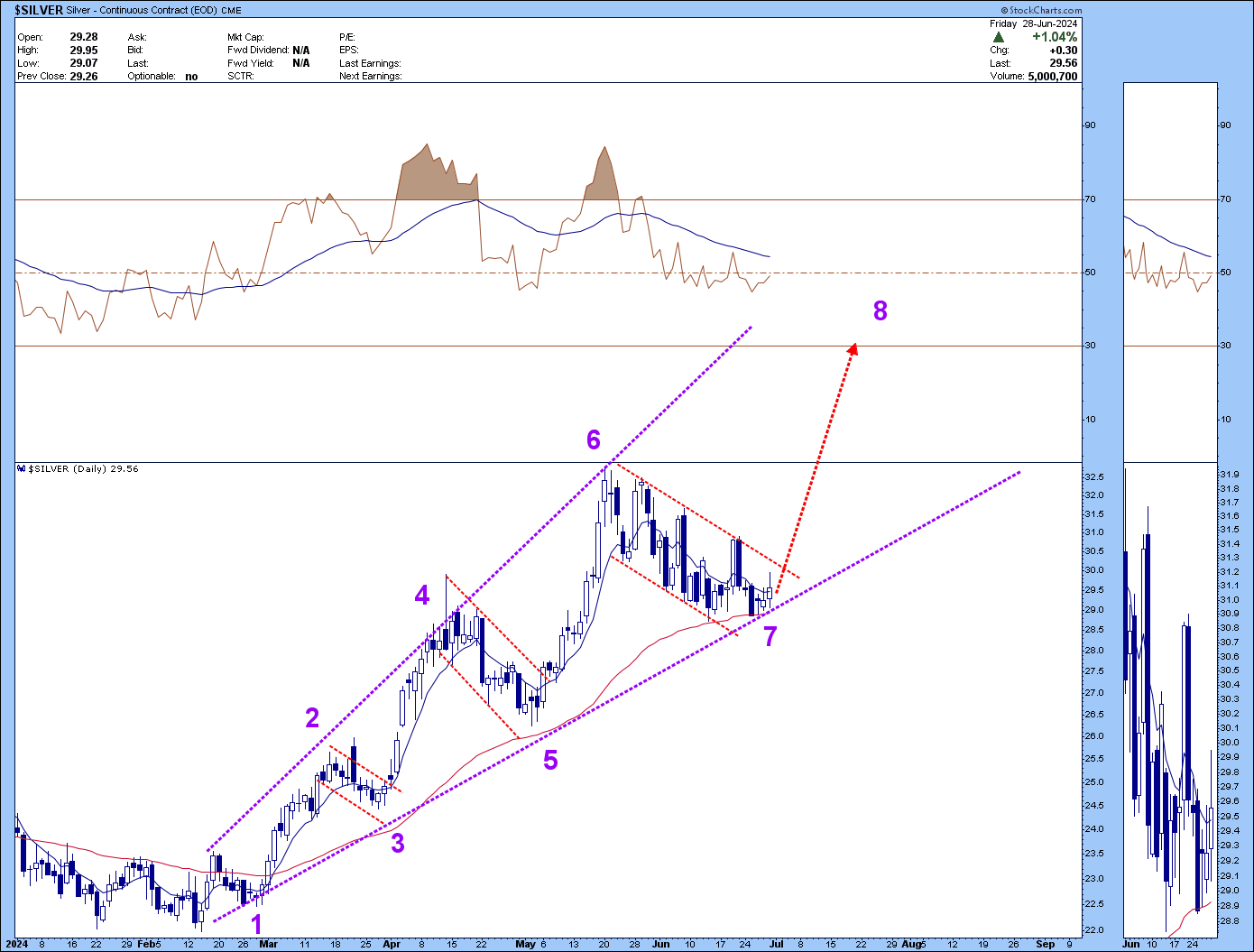Click the zoomed June price thumbnail panel
The image size is (1254, 952).
coord(1168,704)
